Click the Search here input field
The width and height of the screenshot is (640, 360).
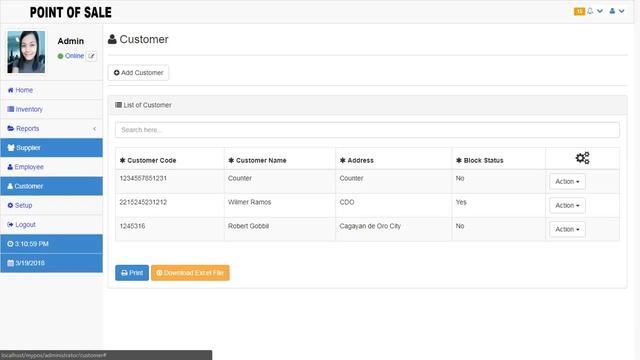[367, 130]
